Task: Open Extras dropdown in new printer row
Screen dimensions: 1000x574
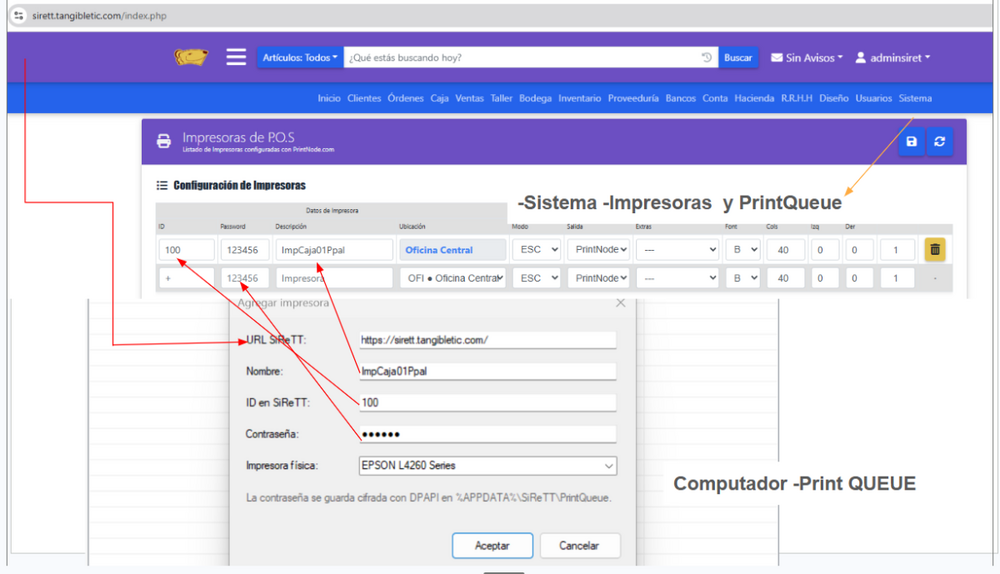Action: (x=677, y=278)
